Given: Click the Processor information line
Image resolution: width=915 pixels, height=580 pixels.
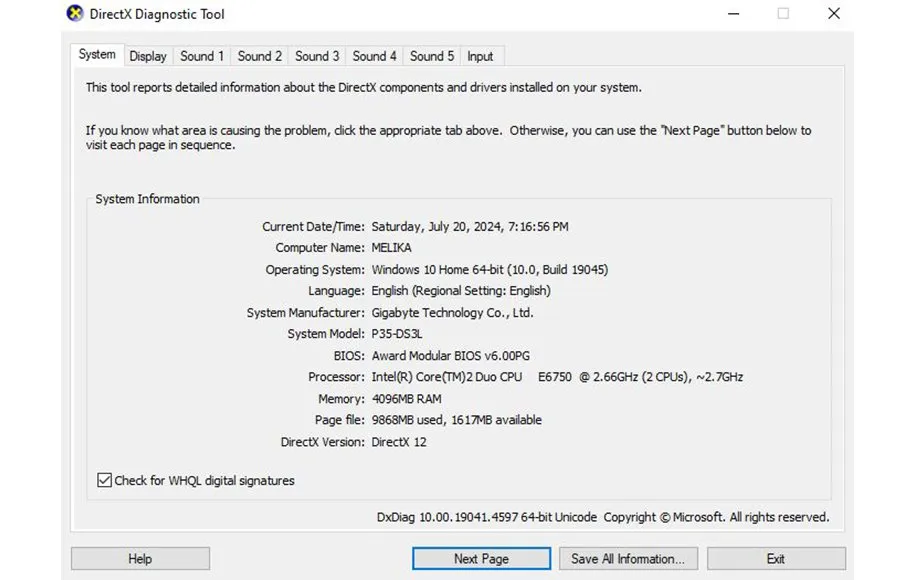Looking at the screenshot, I should tap(556, 377).
